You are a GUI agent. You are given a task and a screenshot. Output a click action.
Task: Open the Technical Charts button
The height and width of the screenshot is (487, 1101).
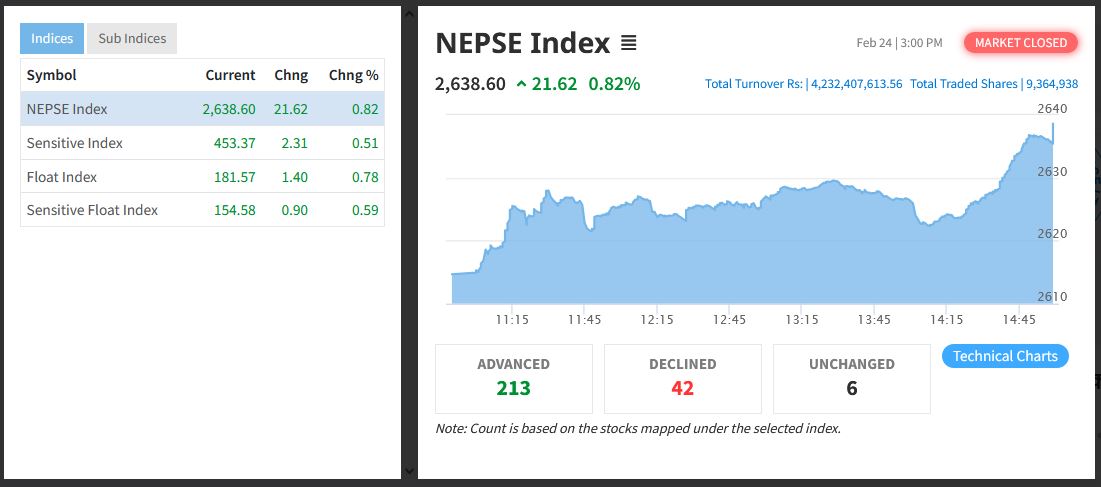coord(1005,356)
